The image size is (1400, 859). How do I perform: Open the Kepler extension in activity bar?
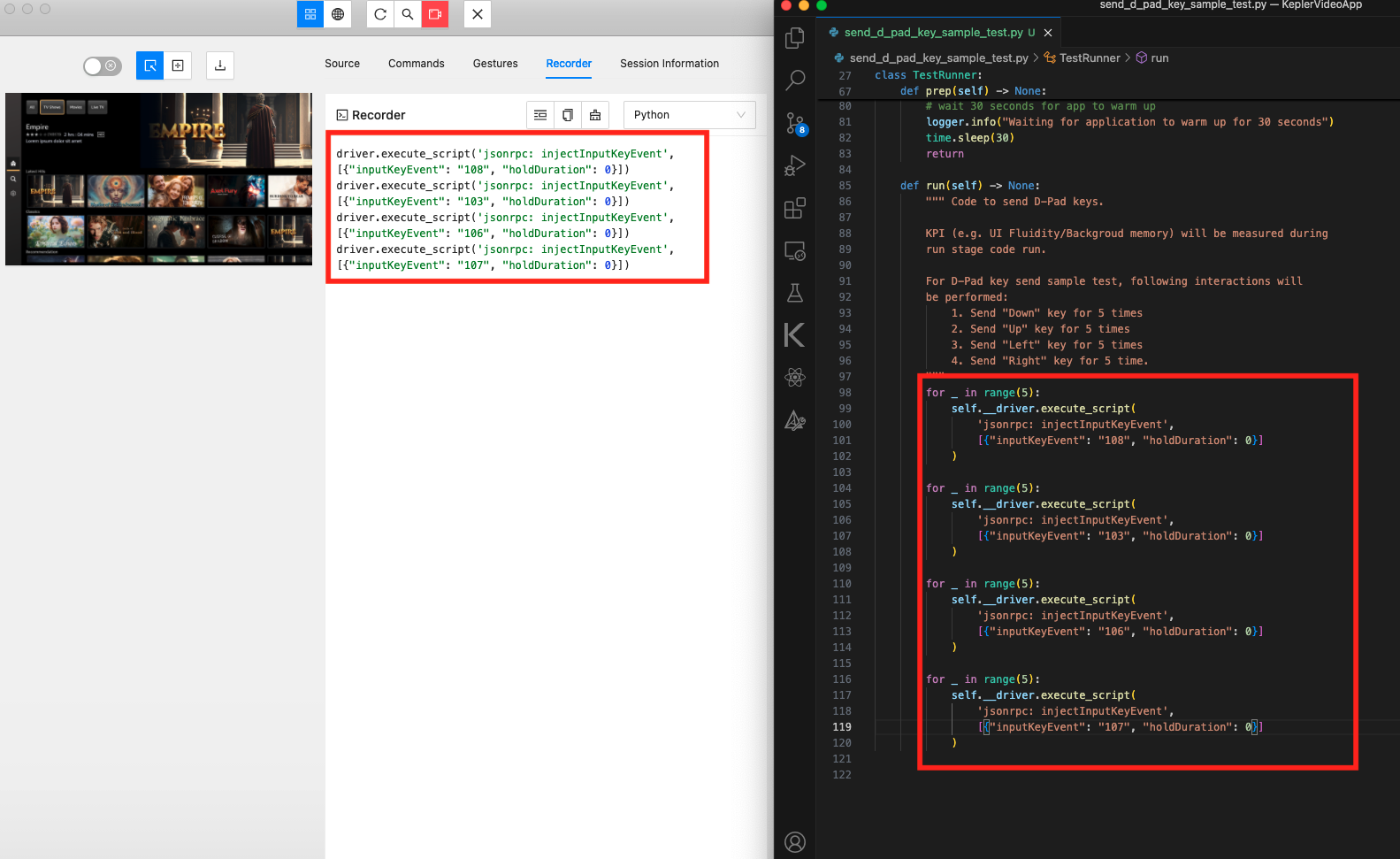[794, 335]
